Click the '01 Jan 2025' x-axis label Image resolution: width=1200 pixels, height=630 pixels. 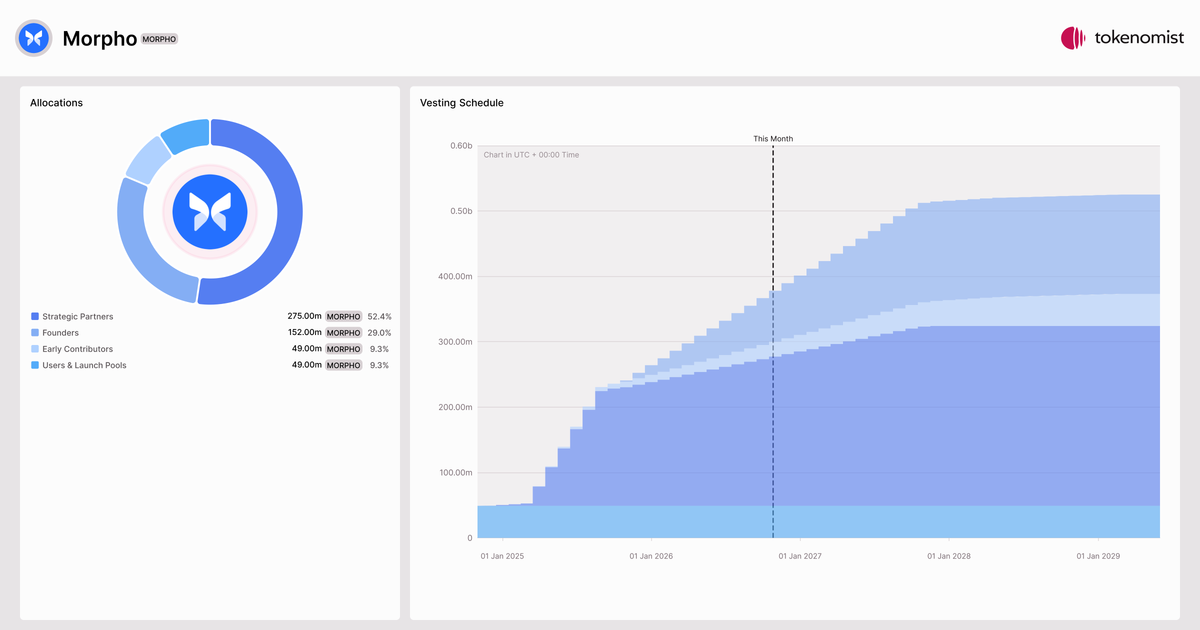pos(502,556)
